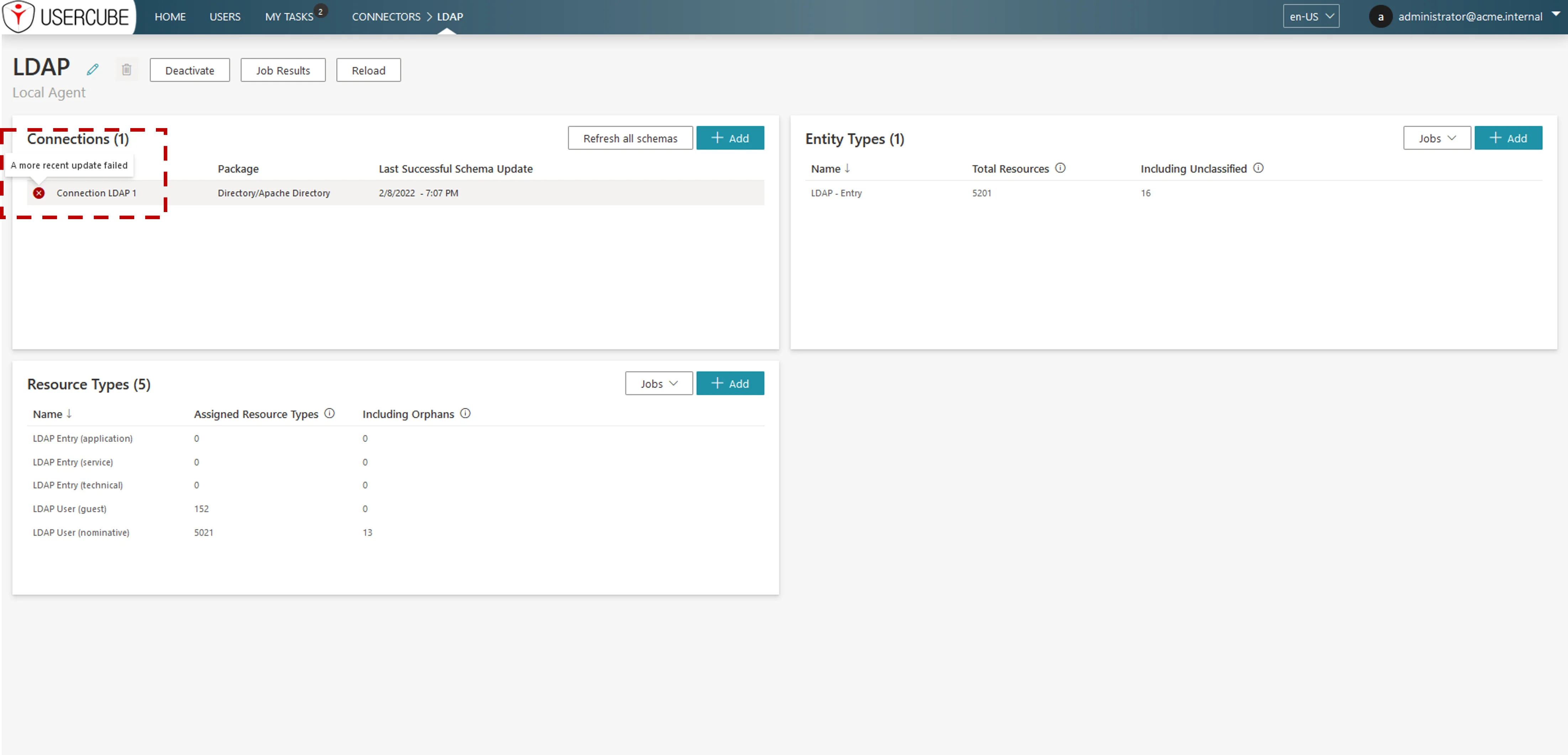Open the LDAP - Entry entity type
This screenshot has height=755, width=1568.
pos(837,193)
